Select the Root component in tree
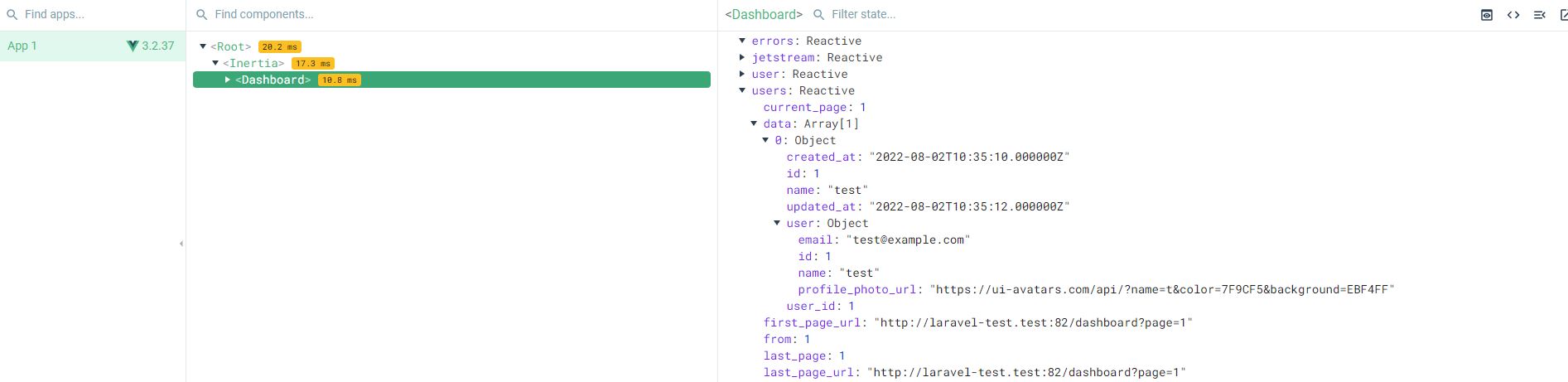The height and width of the screenshot is (382, 1568). pos(230,47)
